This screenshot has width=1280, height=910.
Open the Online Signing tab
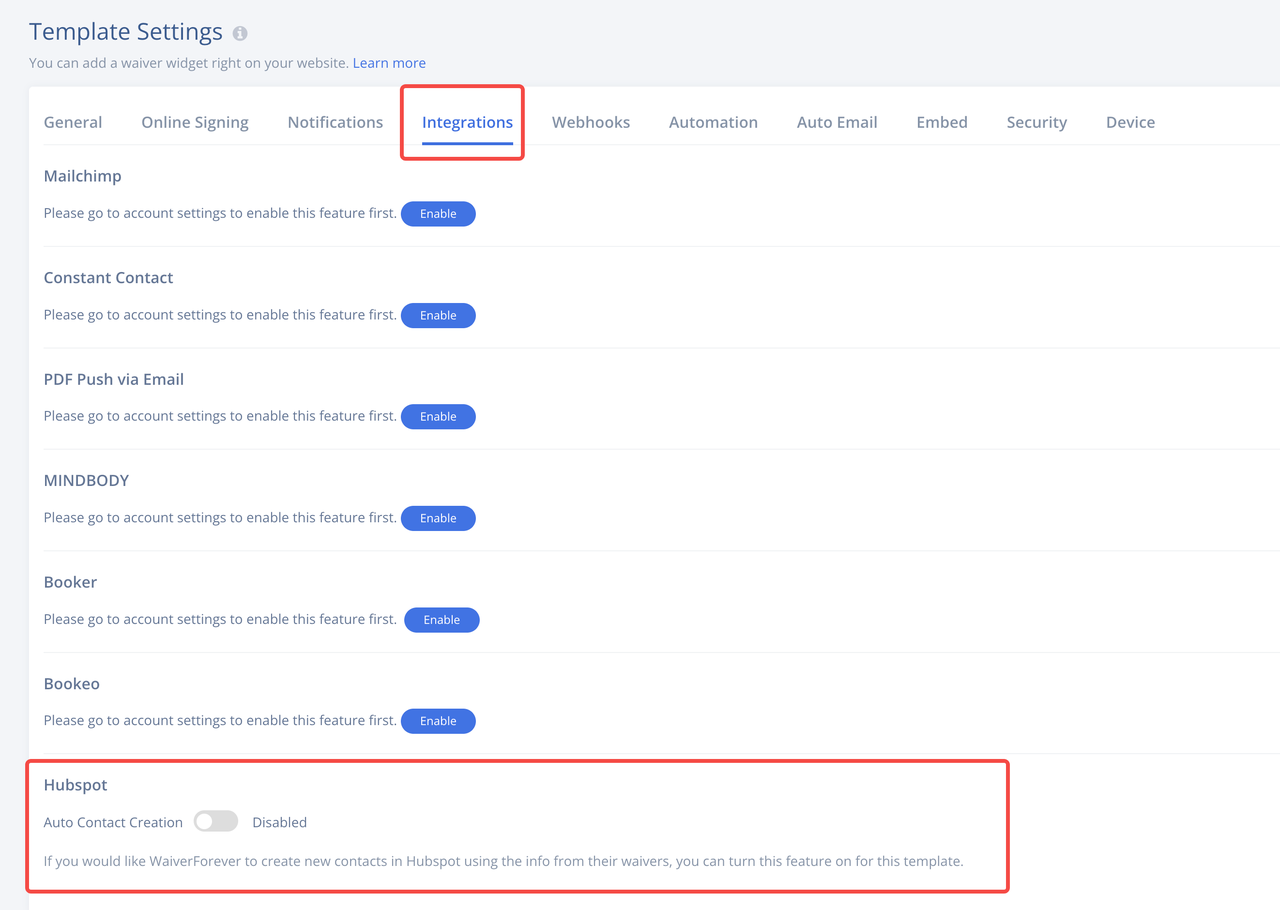195,122
